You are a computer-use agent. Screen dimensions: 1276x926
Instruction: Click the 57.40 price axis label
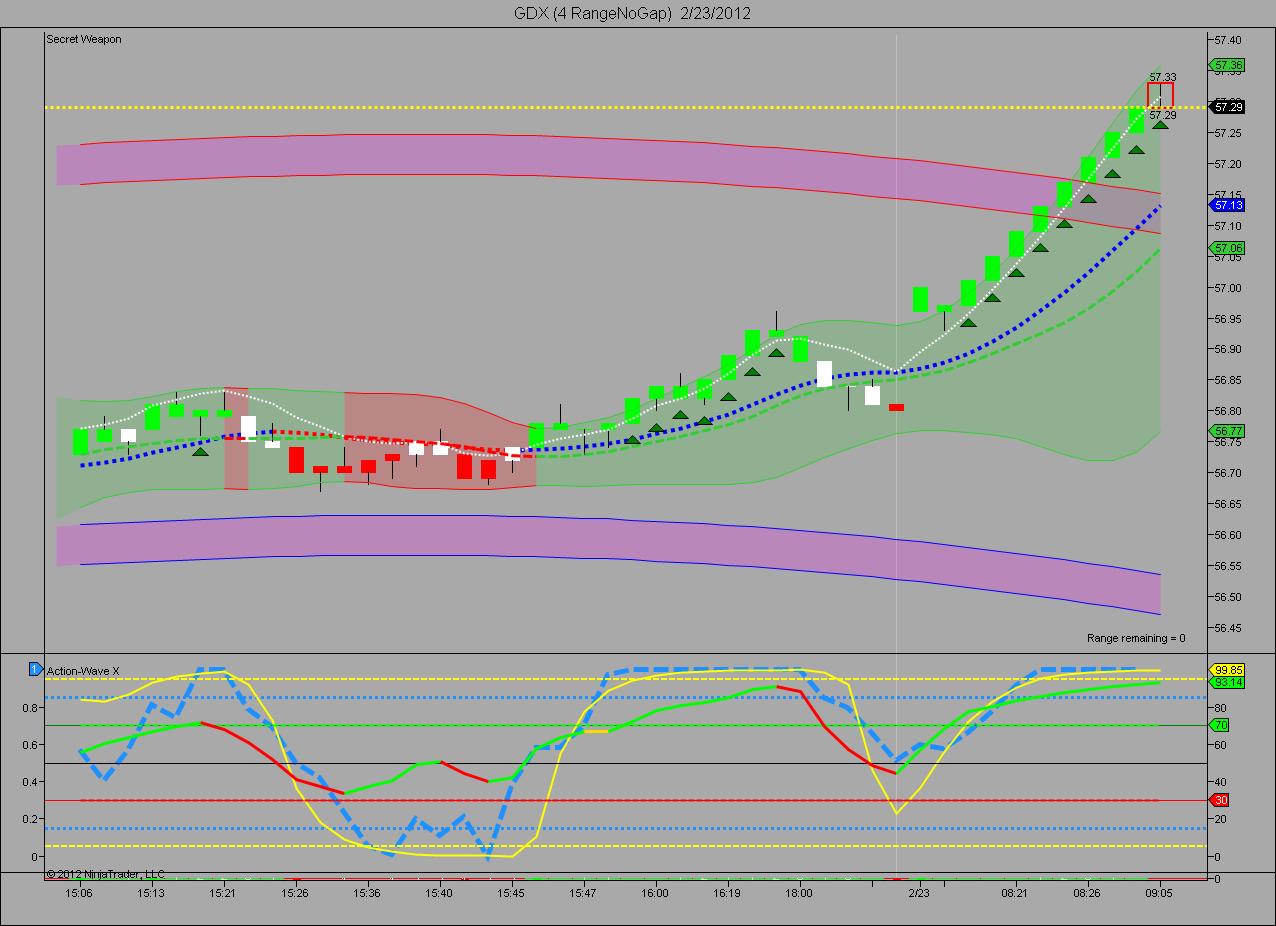(1228, 40)
